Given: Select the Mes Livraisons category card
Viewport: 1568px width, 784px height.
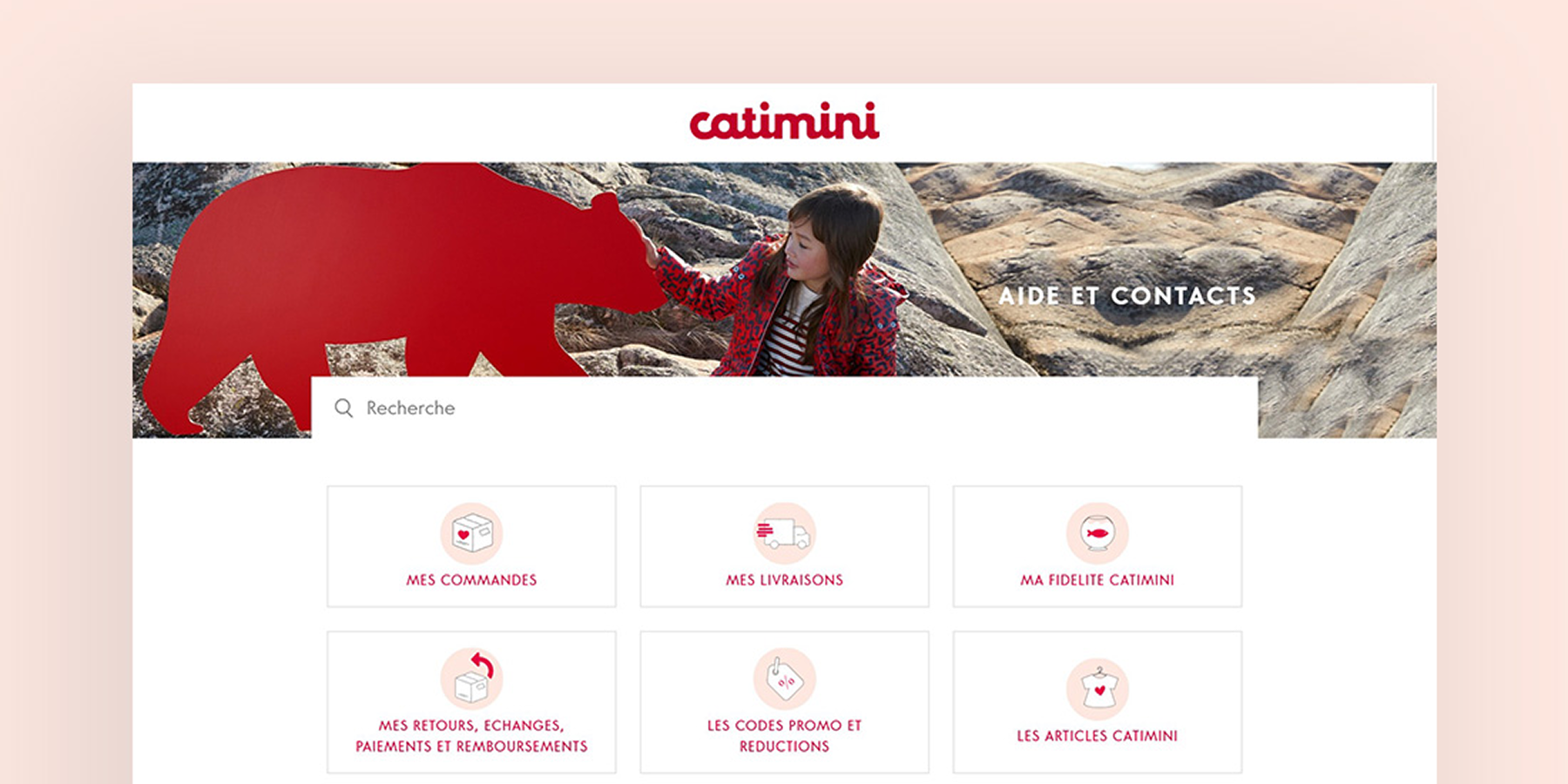Looking at the screenshot, I should click(784, 546).
